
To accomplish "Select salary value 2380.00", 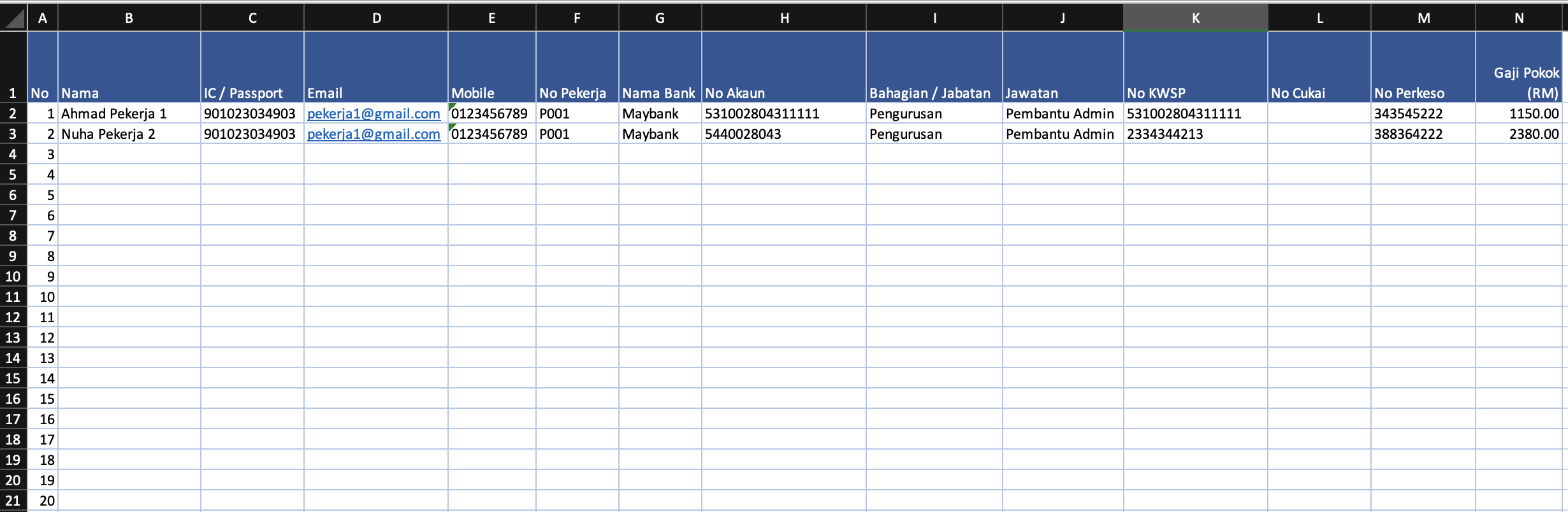I will click(x=1520, y=134).
